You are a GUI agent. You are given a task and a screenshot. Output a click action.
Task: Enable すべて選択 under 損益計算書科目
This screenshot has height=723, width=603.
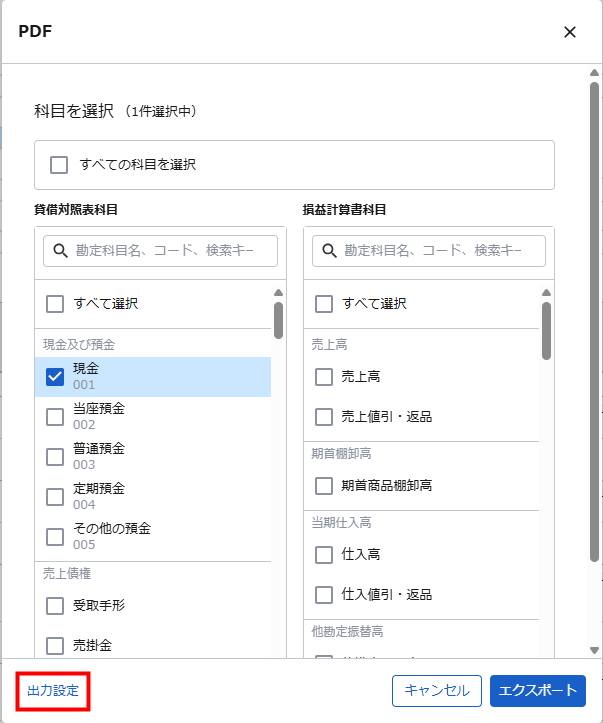pos(324,303)
